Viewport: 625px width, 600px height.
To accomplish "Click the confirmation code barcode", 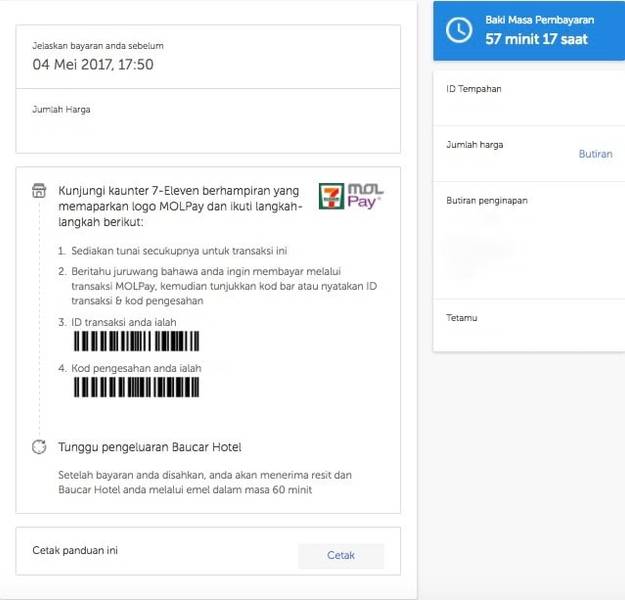I will pyautogui.click(x=136, y=387).
